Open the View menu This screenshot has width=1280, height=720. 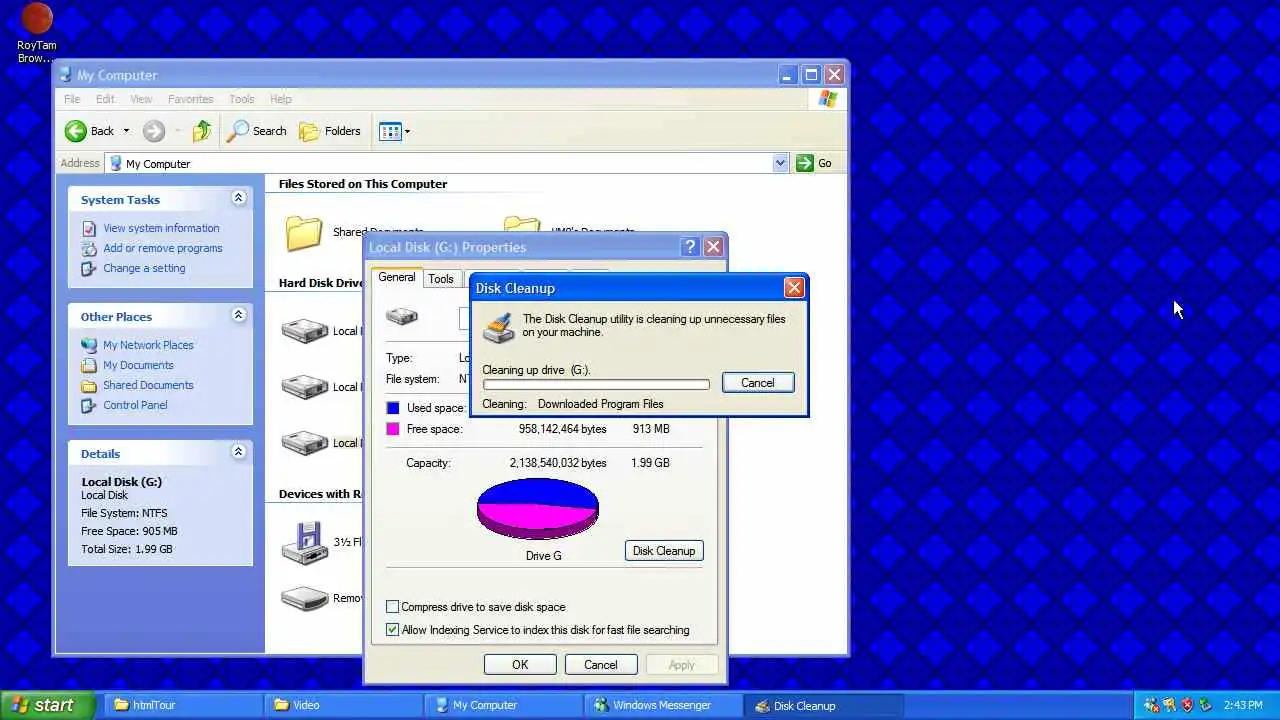pyautogui.click(x=141, y=99)
